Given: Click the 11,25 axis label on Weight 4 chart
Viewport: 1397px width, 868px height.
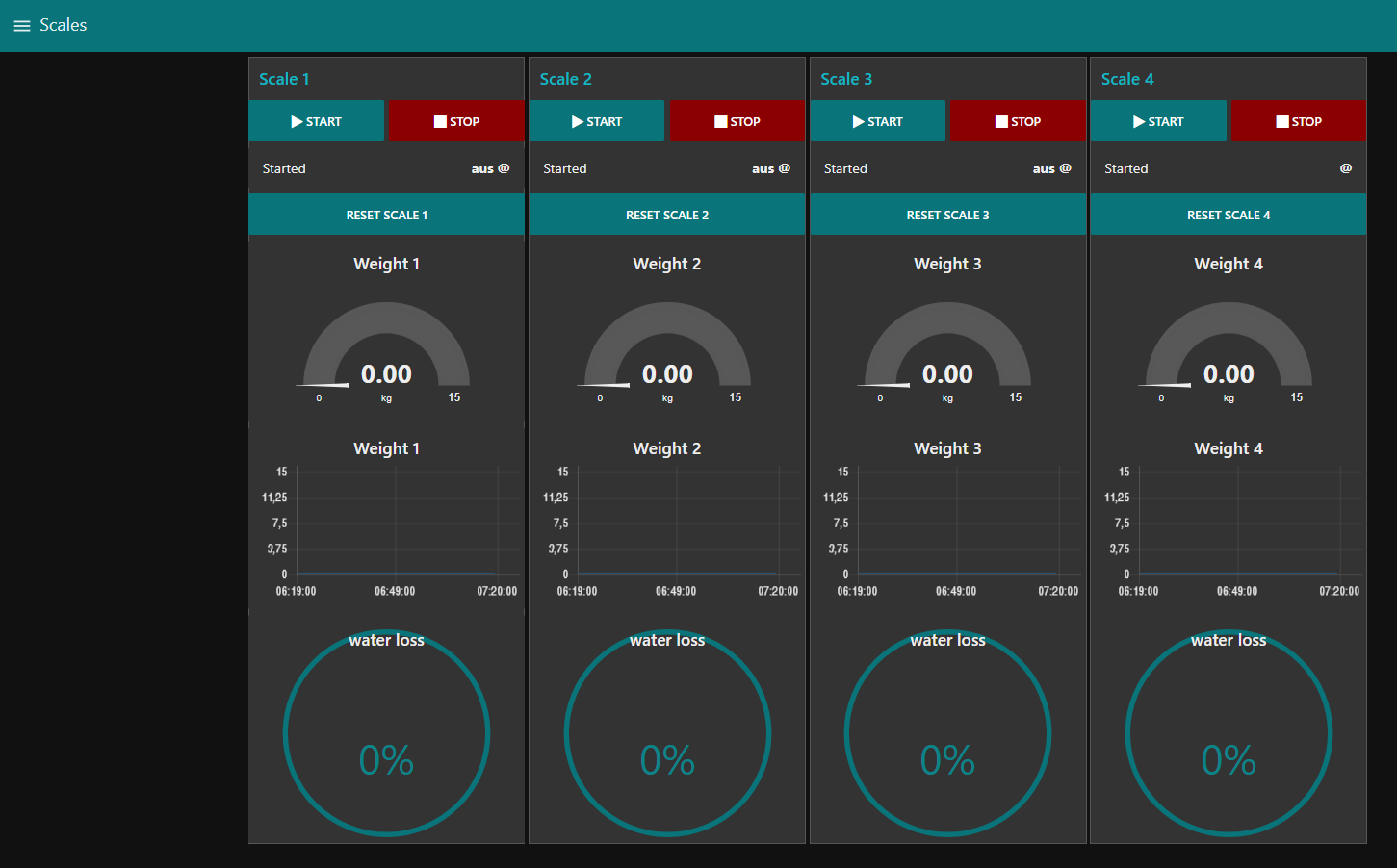Looking at the screenshot, I should (1117, 498).
